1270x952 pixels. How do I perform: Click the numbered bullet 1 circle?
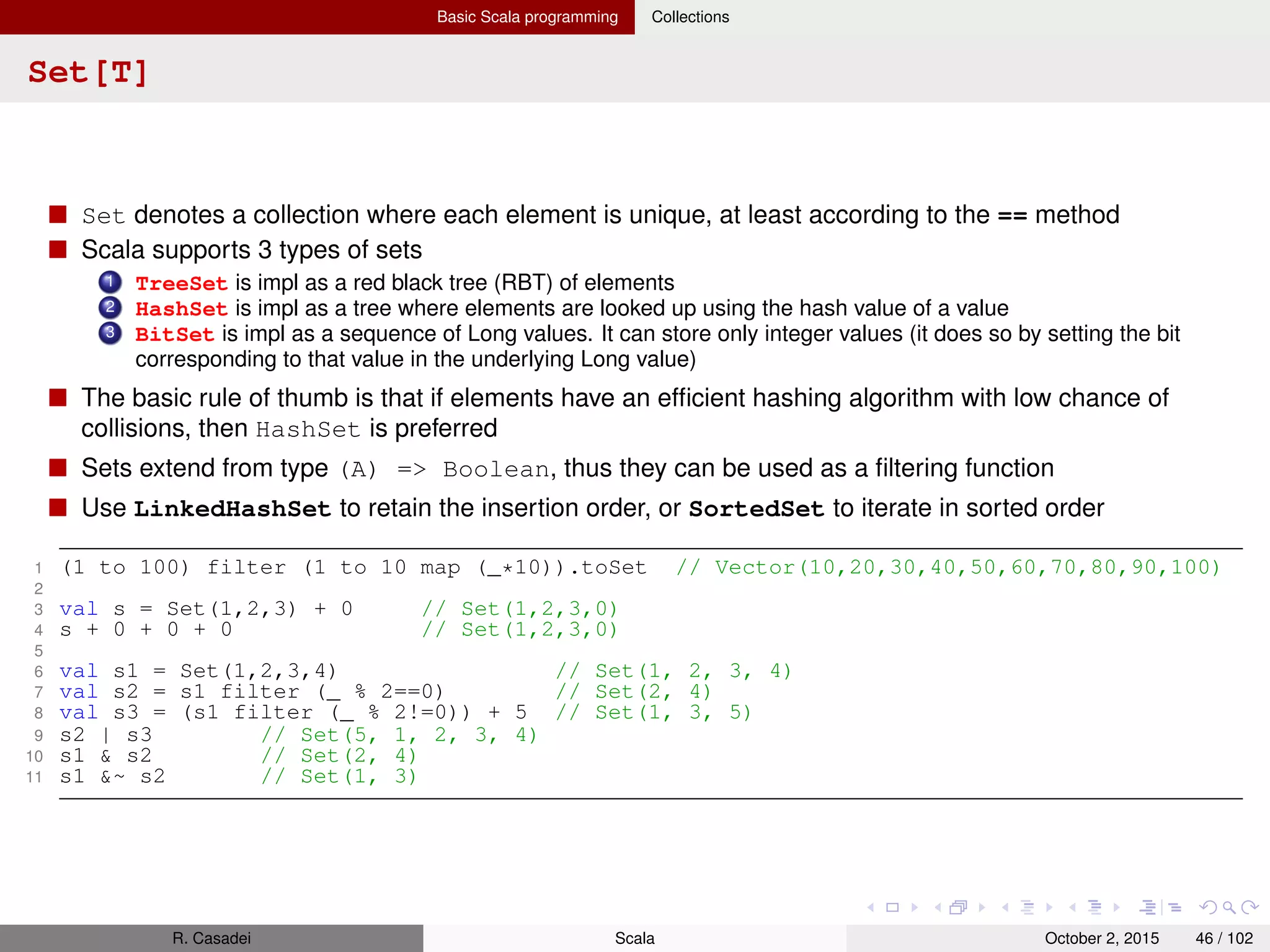click(x=110, y=282)
